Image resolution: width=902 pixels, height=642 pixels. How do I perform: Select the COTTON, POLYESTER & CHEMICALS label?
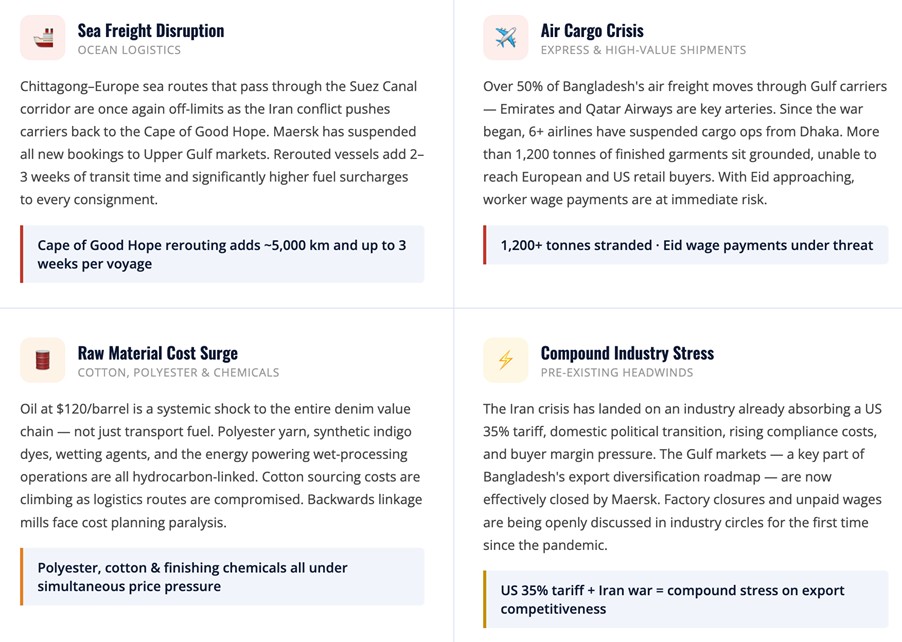pos(178,372)
